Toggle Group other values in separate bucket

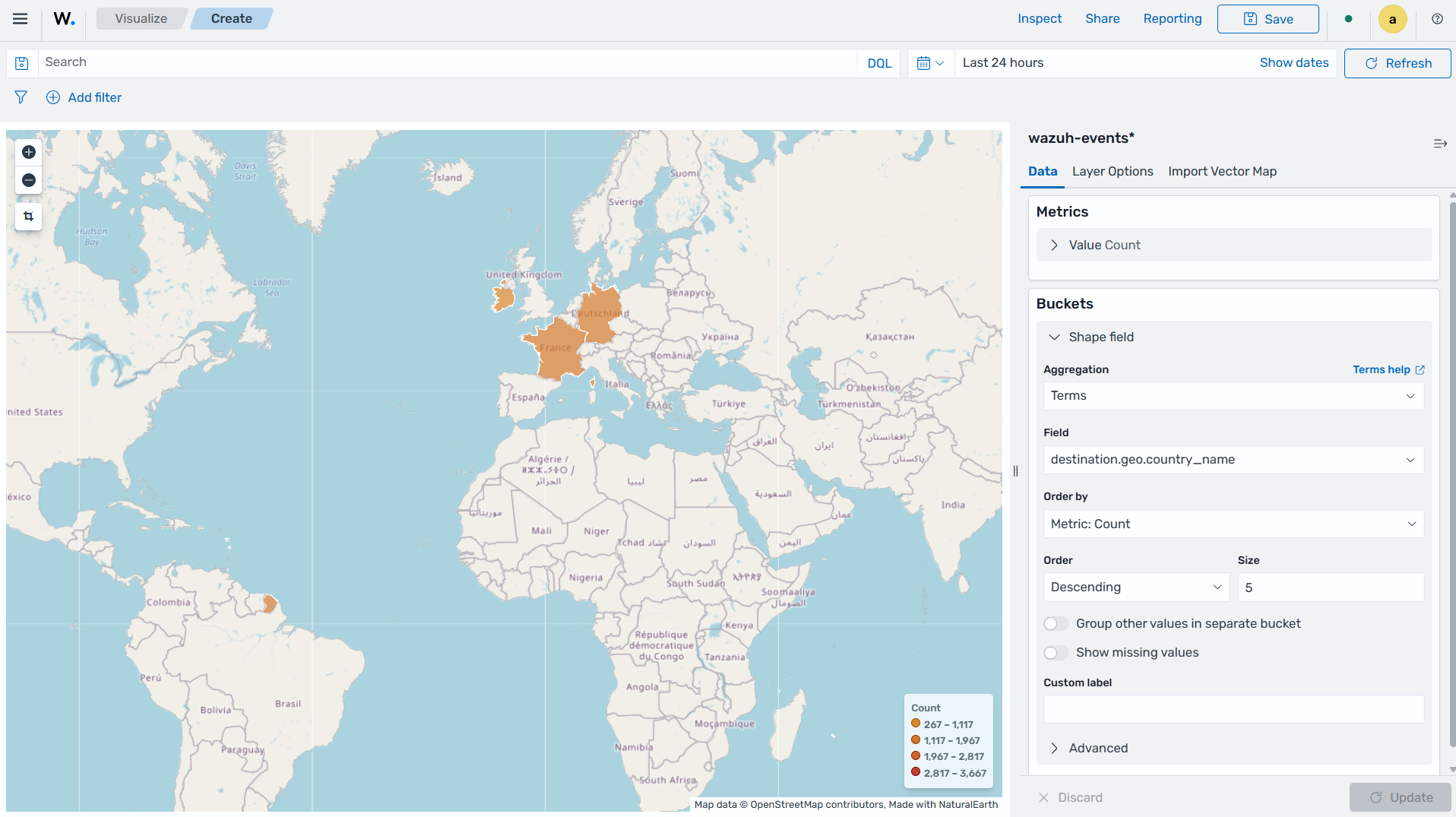click(x=1056, y=624)
